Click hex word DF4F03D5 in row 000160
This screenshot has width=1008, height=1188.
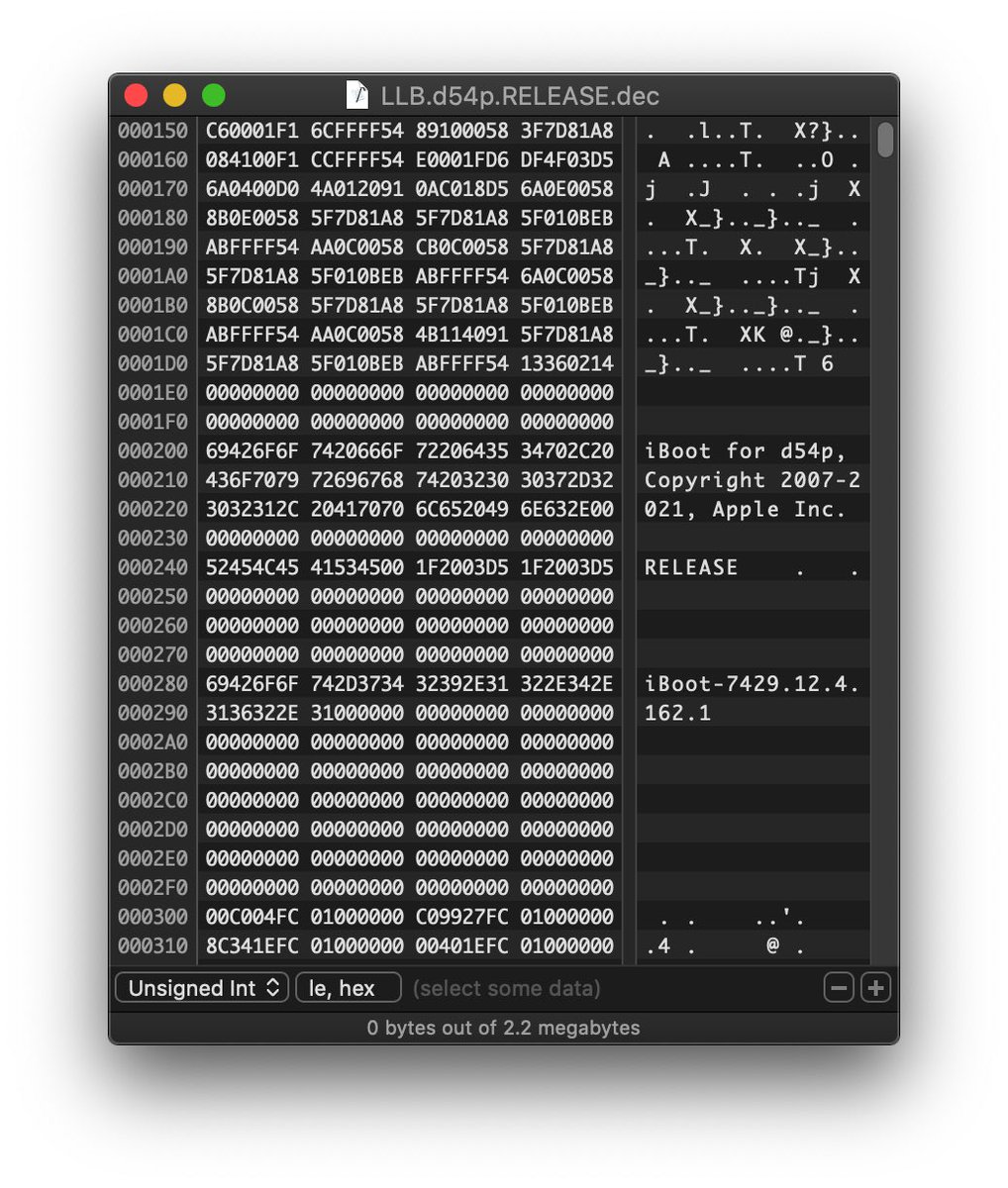click(x=567, y=159)
